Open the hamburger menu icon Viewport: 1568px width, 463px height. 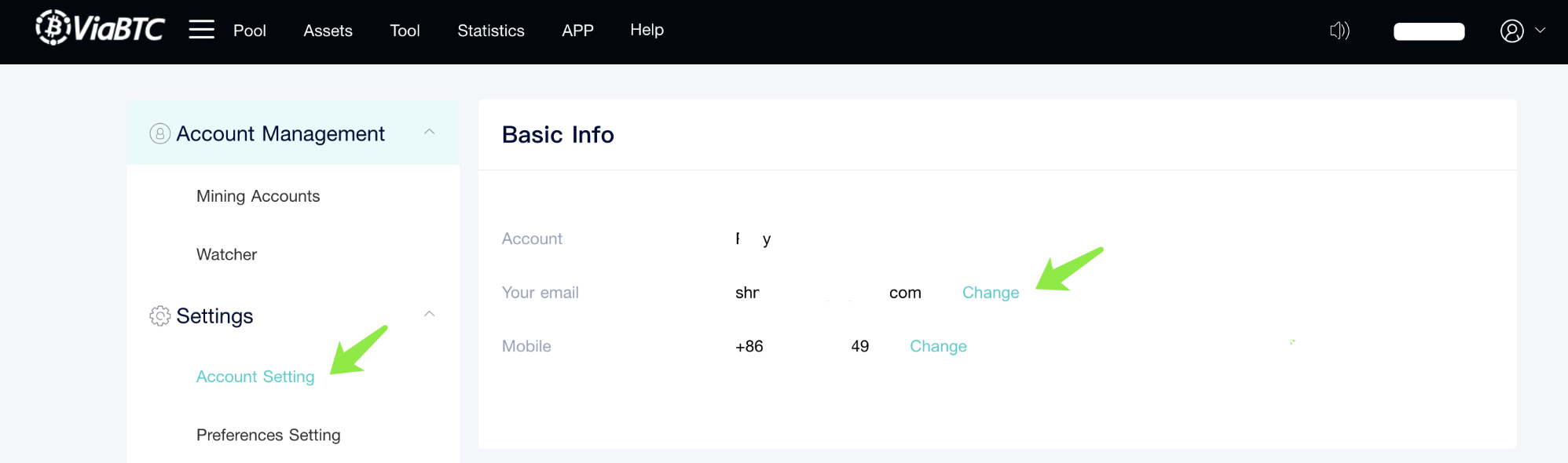202,30
